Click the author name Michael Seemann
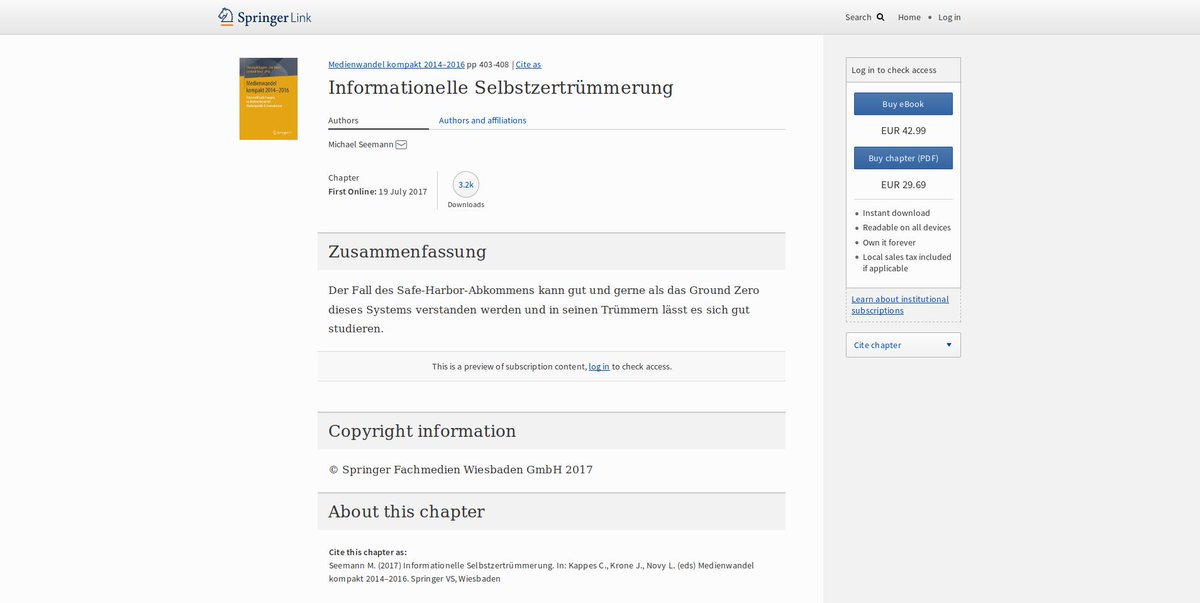Viewport: 1200px width, 603px height. 360,145
